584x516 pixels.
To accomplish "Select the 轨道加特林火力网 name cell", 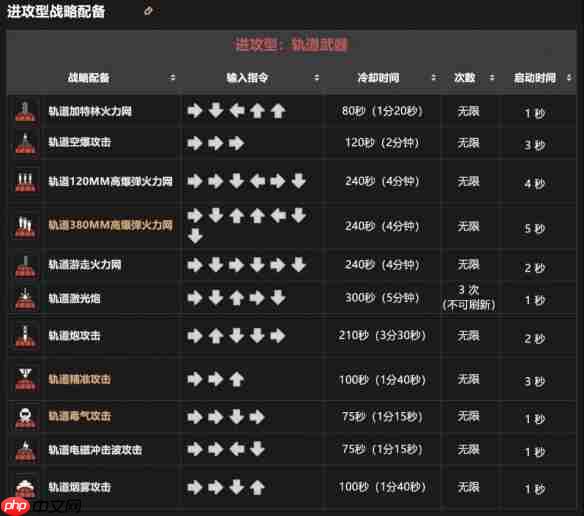I will point(112,111).
